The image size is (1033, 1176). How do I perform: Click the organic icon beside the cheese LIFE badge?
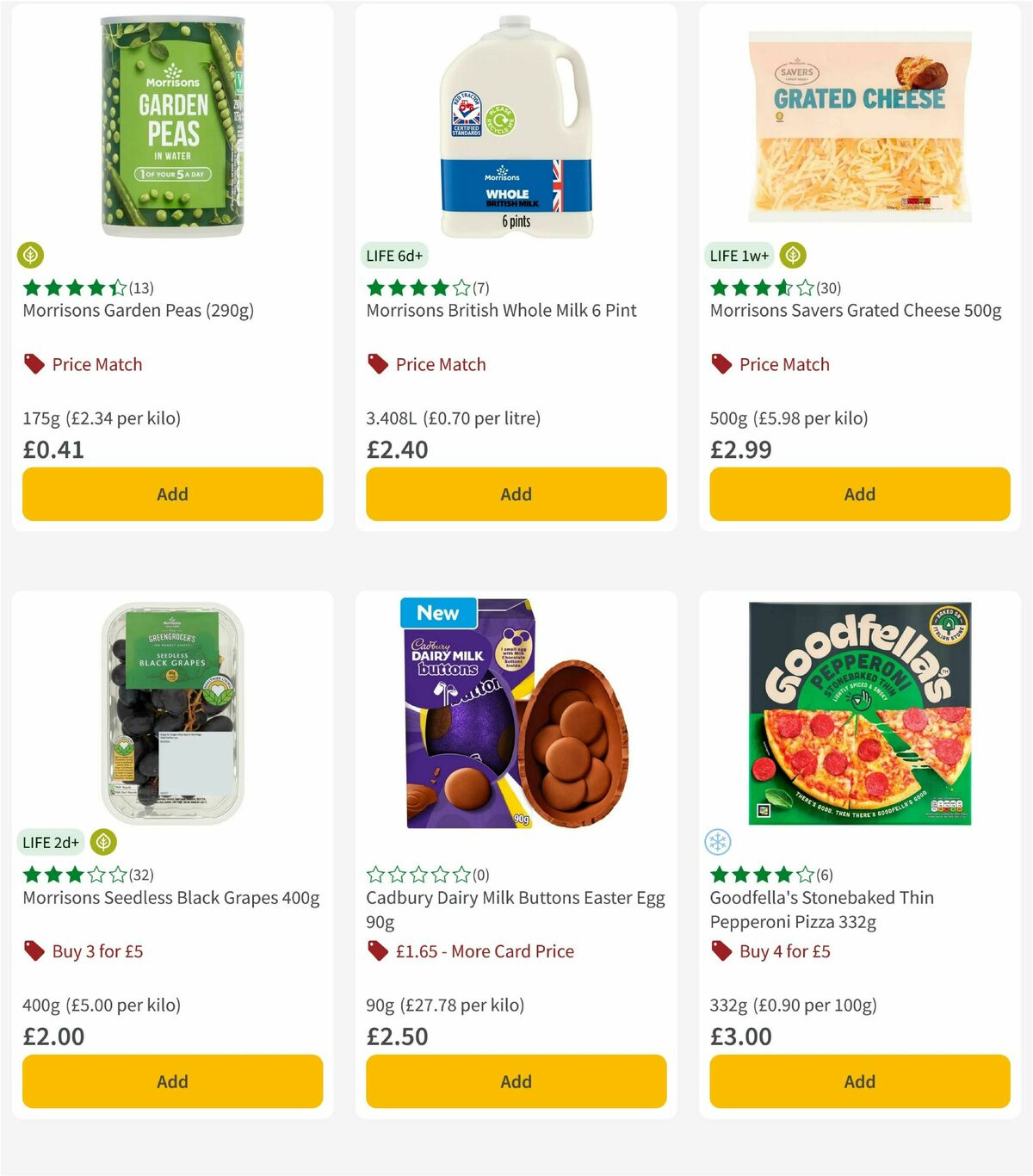pyautogui.click(x=792, y=256)
